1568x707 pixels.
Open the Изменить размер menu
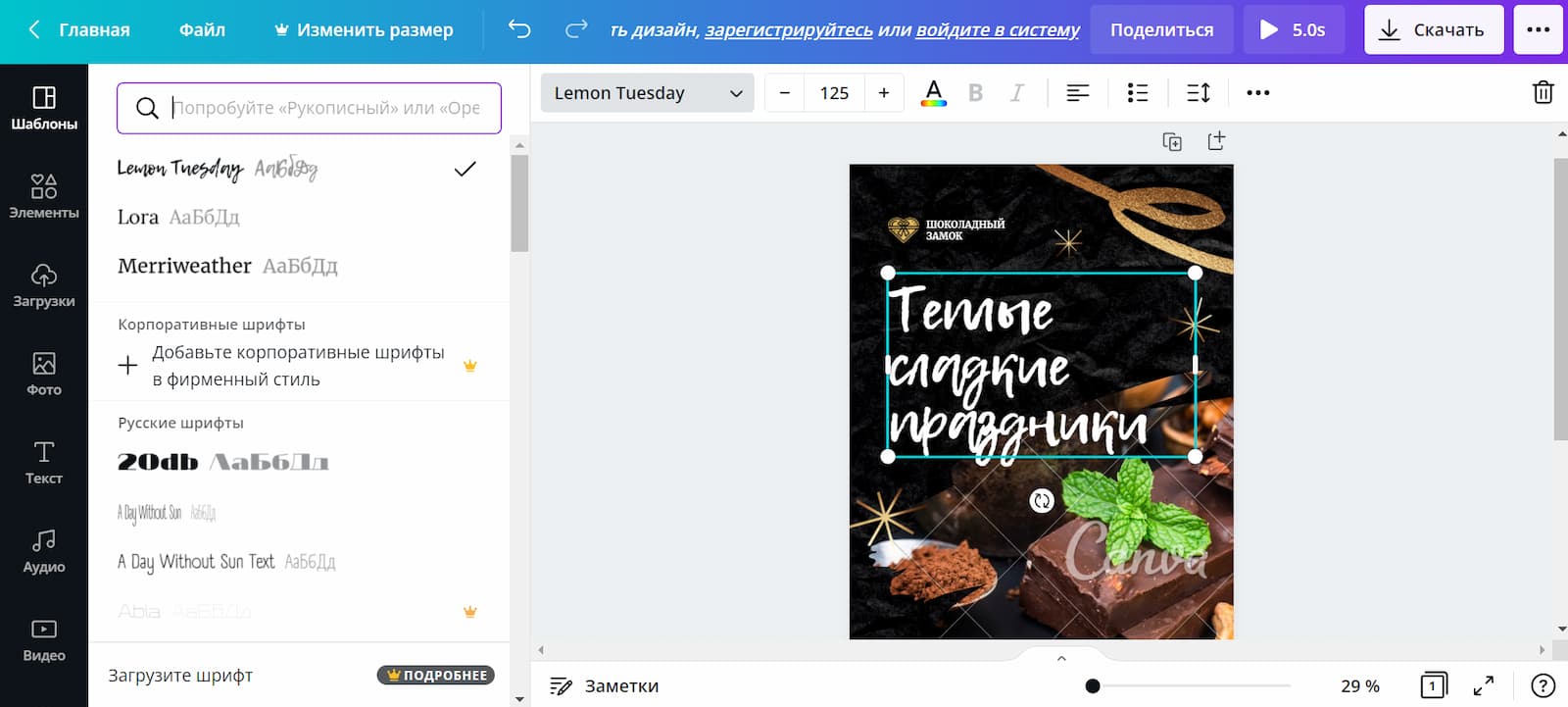364,29
